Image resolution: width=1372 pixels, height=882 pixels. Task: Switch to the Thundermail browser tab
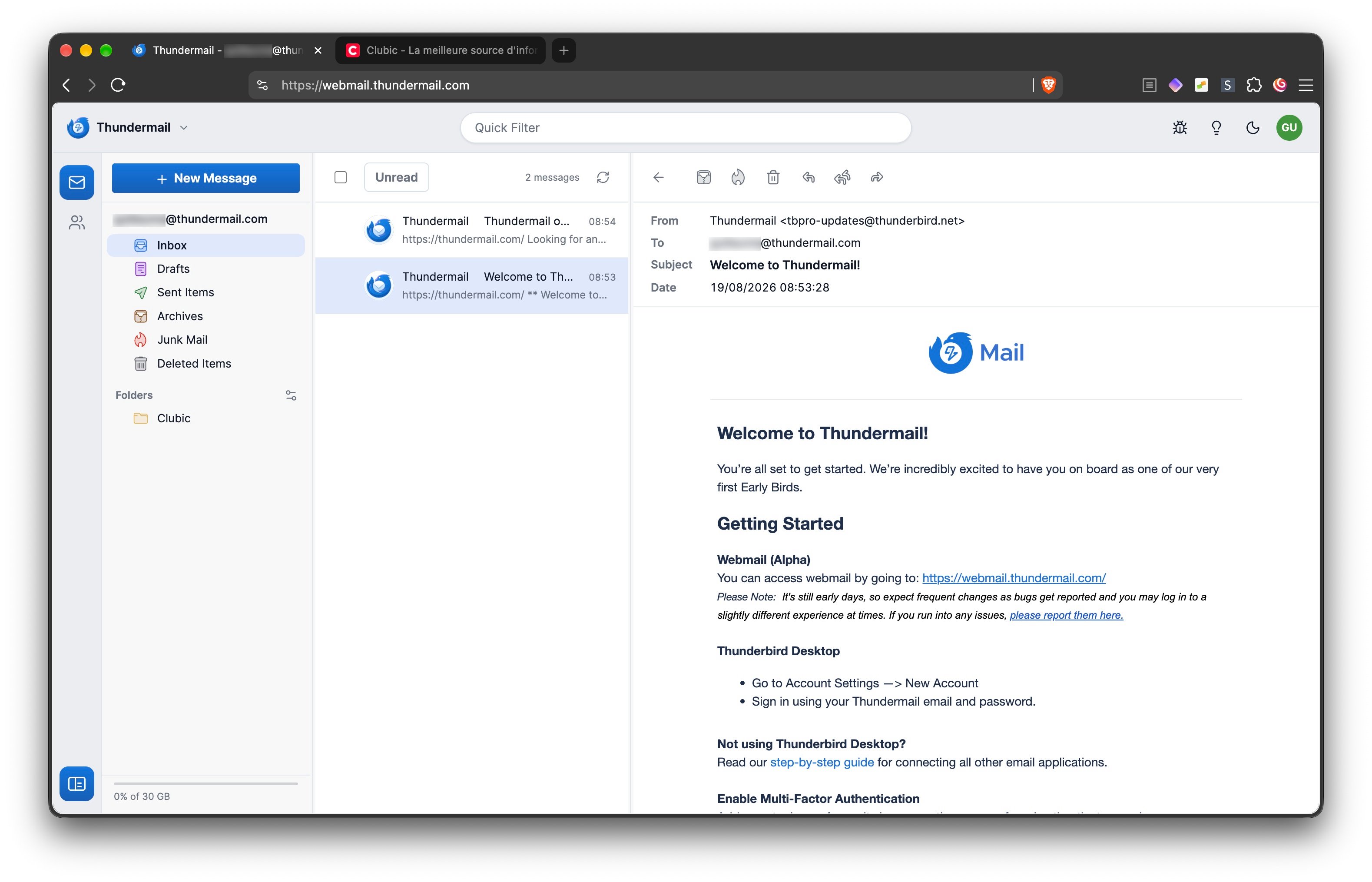pos(226,50)
